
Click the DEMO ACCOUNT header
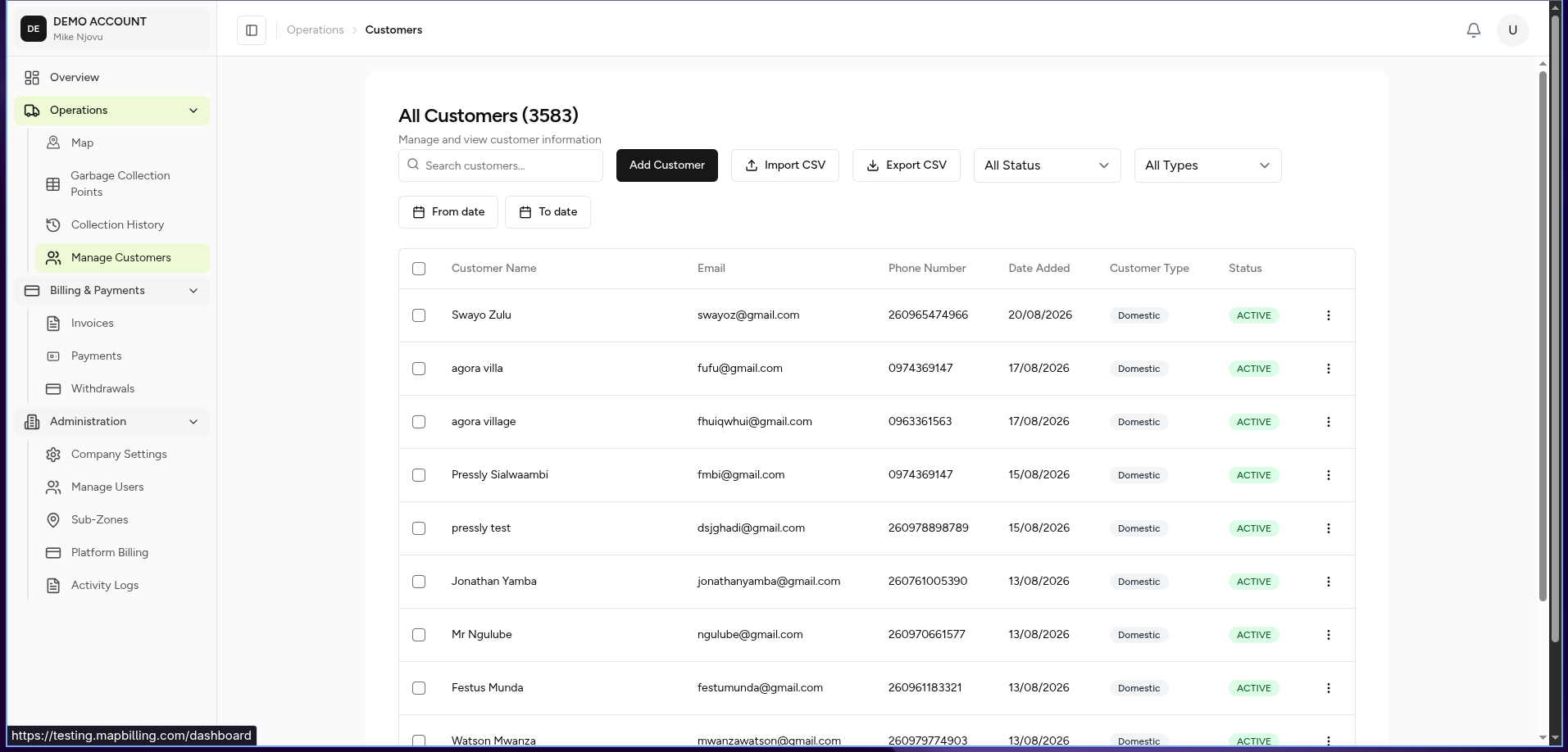point(111,29)
